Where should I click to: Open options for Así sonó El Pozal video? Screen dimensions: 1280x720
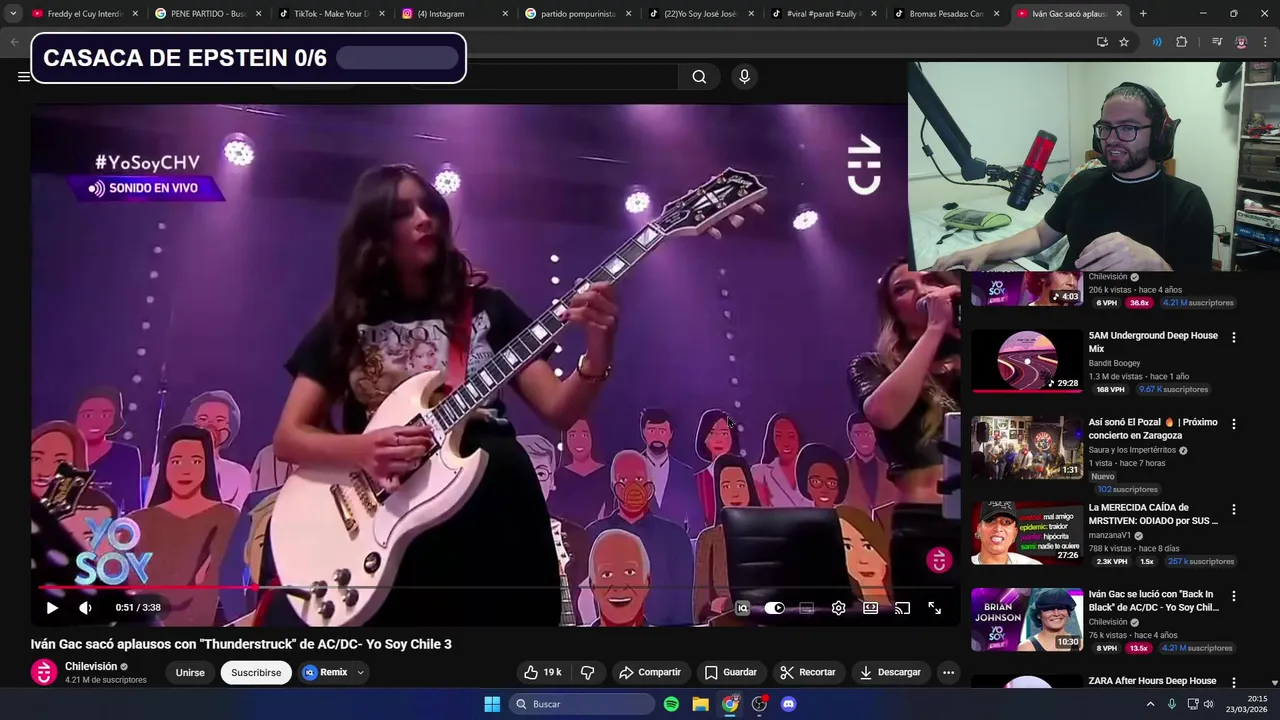tap(1233, 424)
